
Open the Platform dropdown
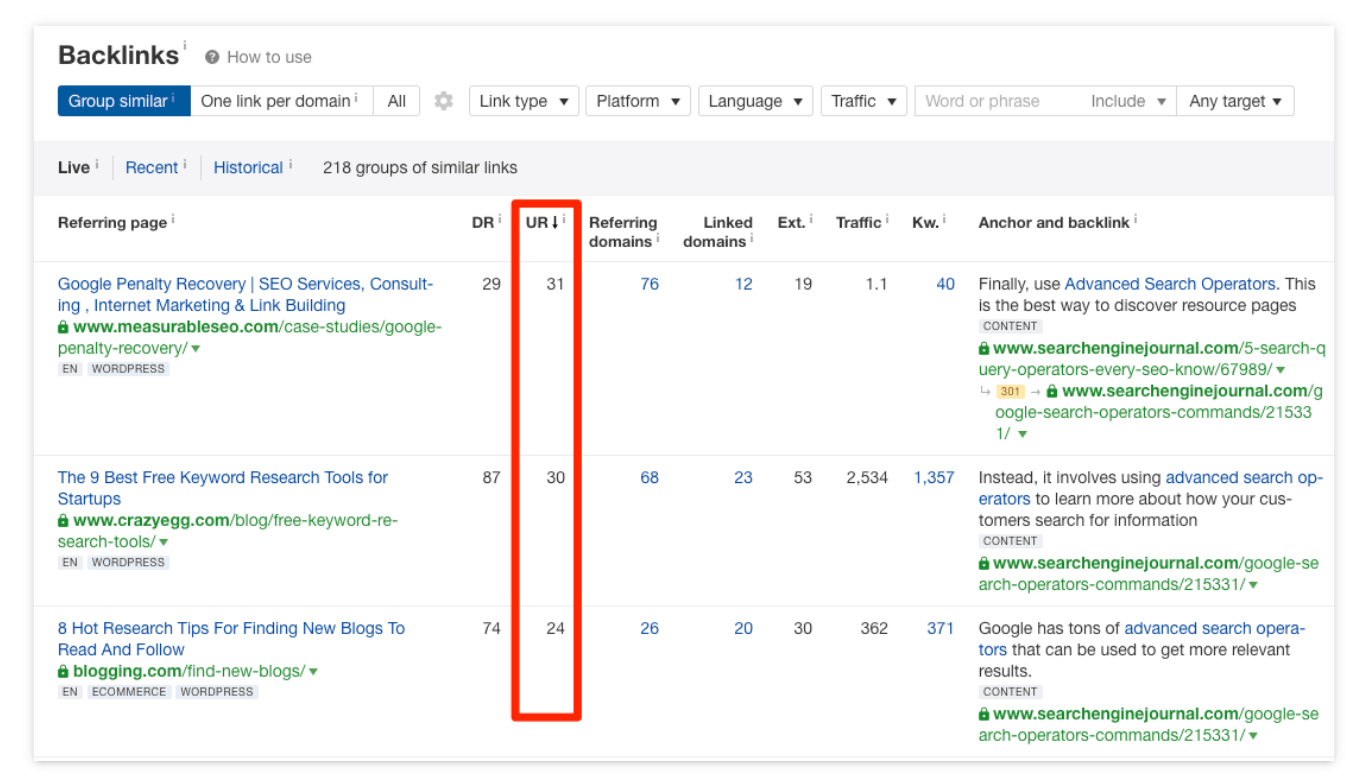tap(638, 101)
